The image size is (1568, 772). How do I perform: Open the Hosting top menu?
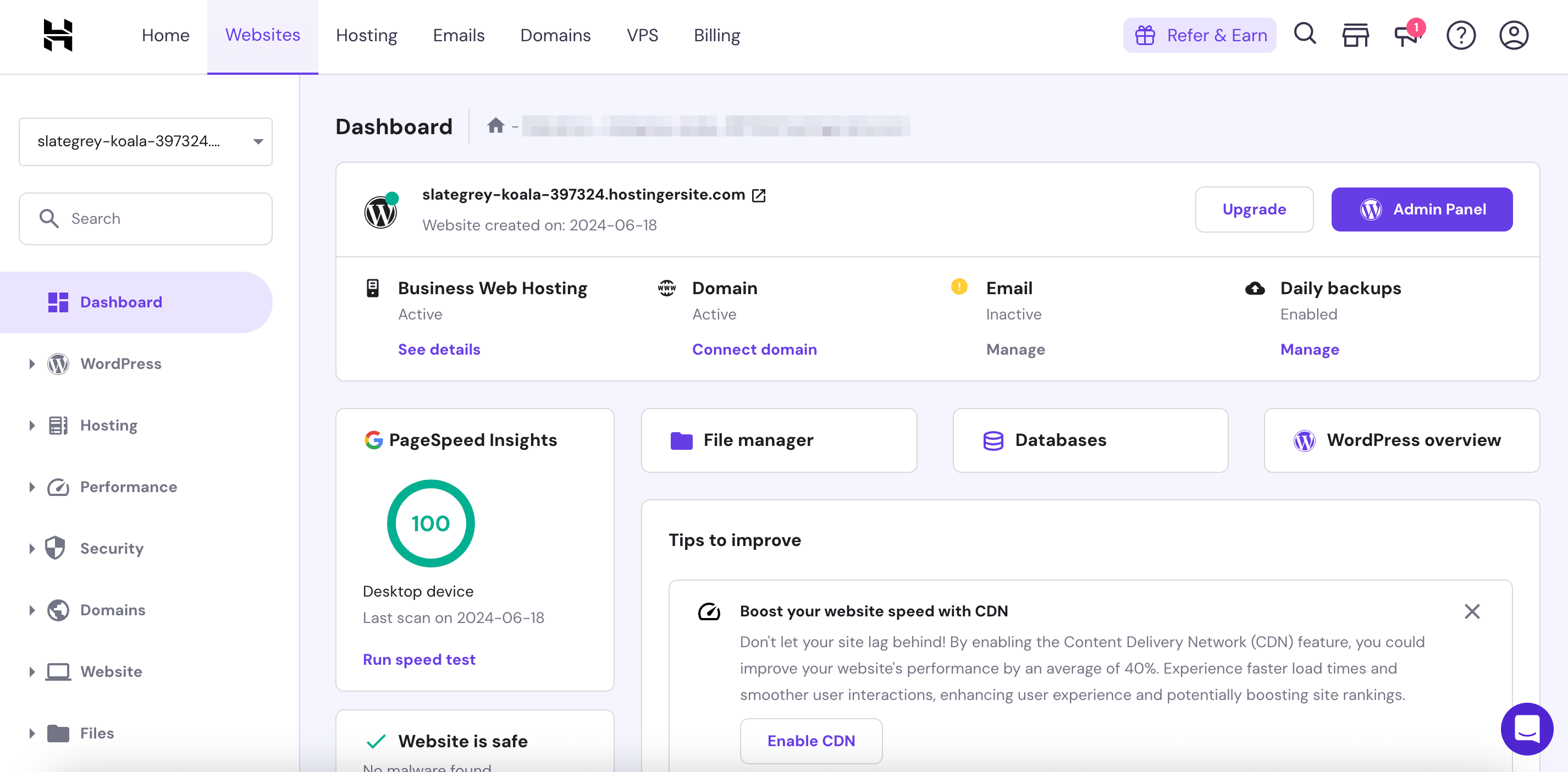pyautogui.click(x=366, y=35)
